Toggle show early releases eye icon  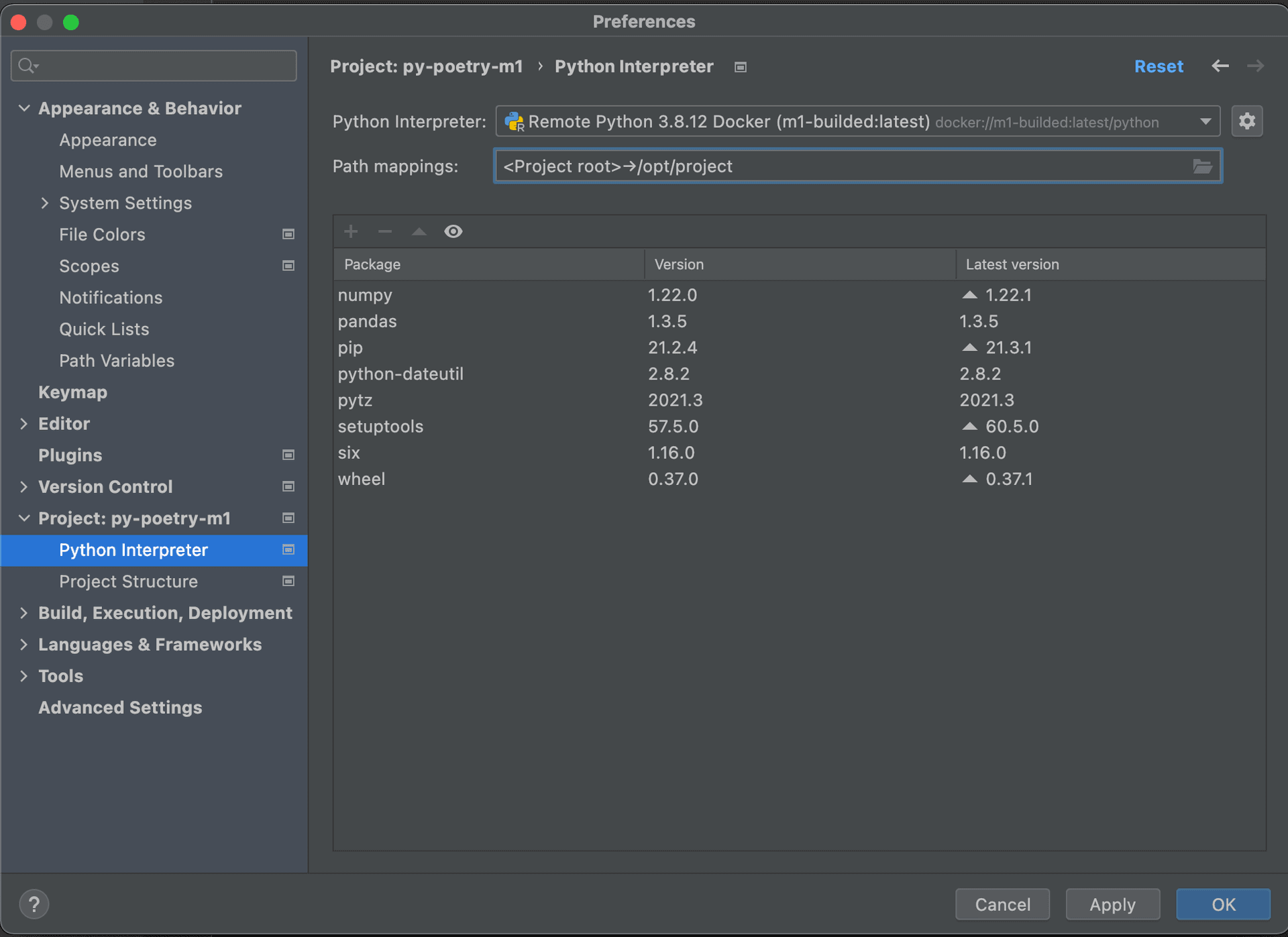(x=453, y=231)
